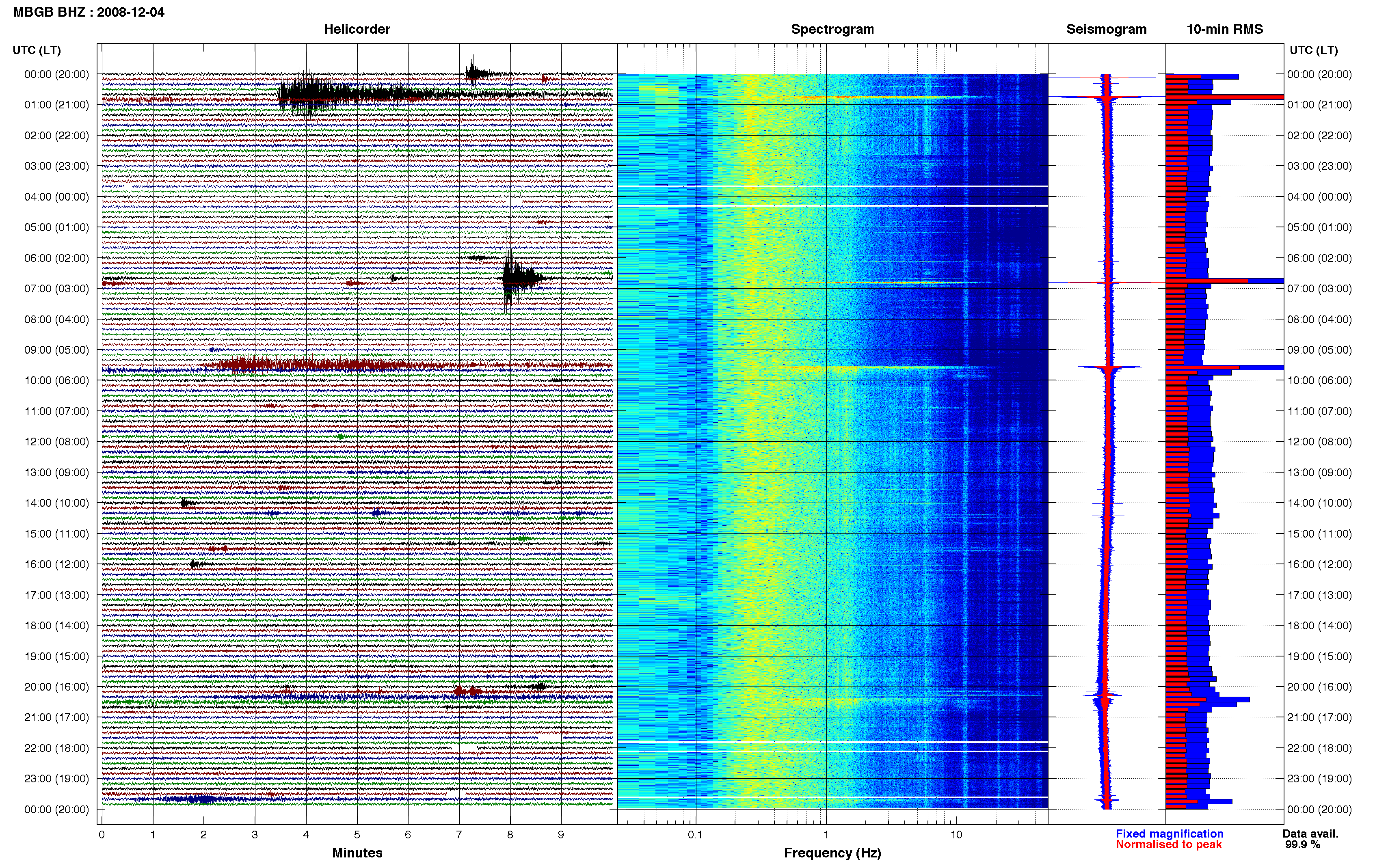Click the '0.1' frequency tick label
The height and width of the screenshot is (868, 1388).
point(695,835)
